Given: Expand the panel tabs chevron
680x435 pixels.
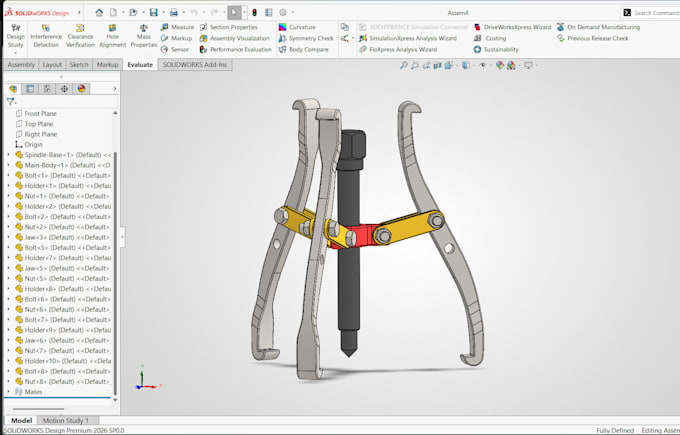Looking at the screenshot, I should [114, 89].
